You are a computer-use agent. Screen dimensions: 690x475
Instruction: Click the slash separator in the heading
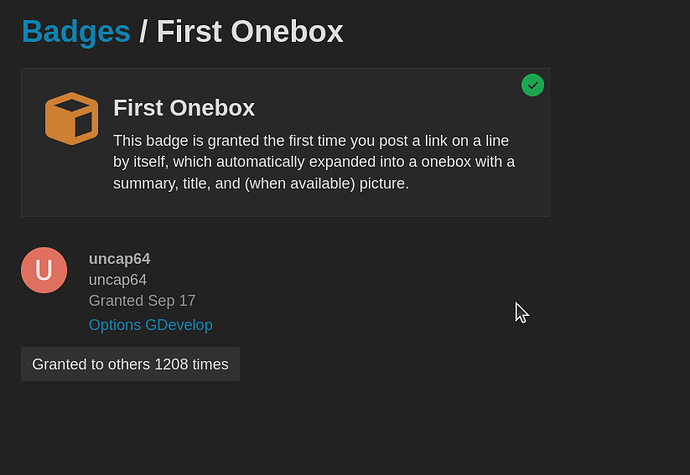144,32
